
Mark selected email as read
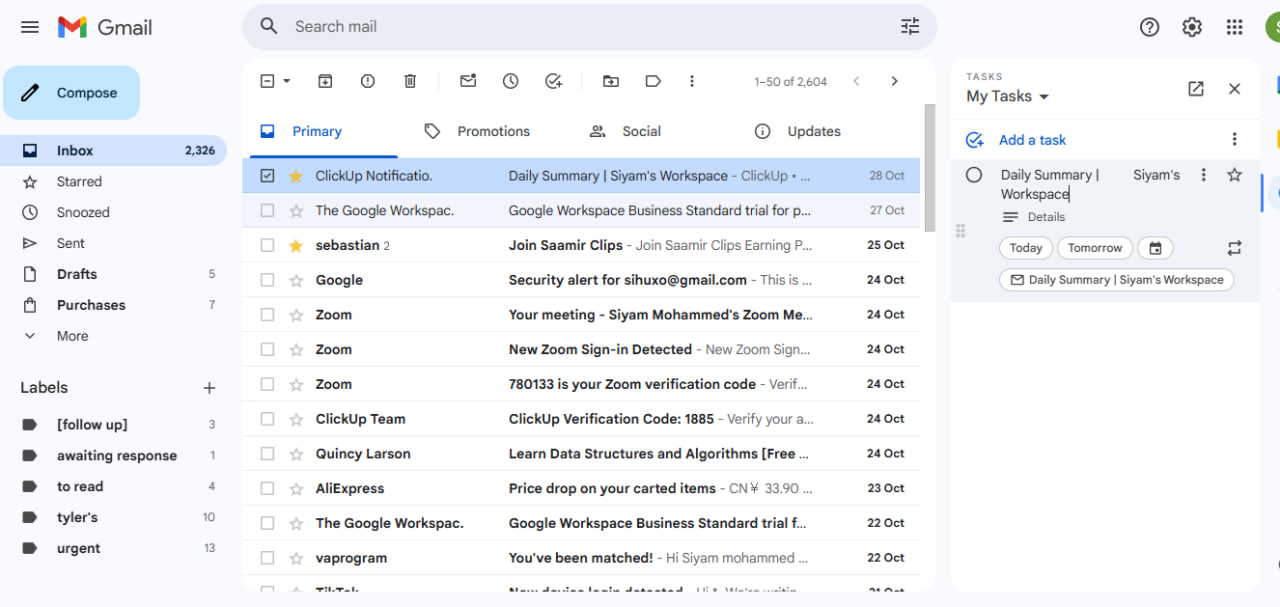[x=467, y=81]
